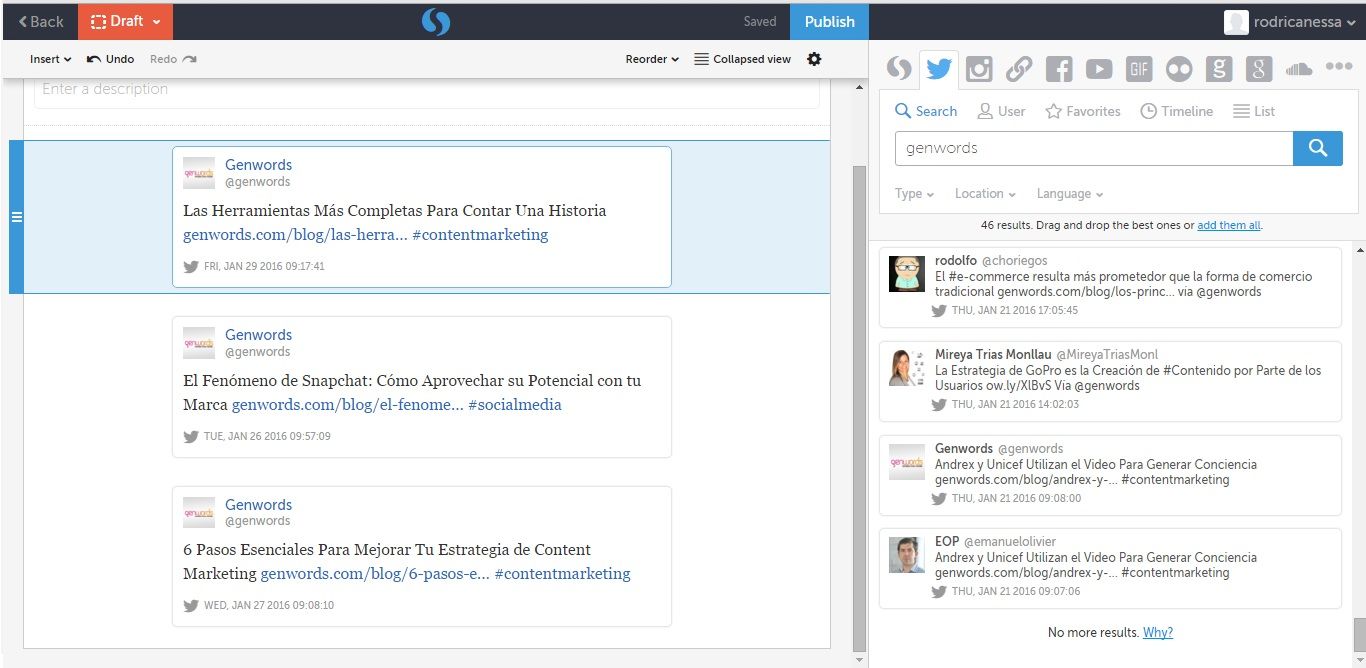
Task: Click into the genwords search field
Action: 1094,148
